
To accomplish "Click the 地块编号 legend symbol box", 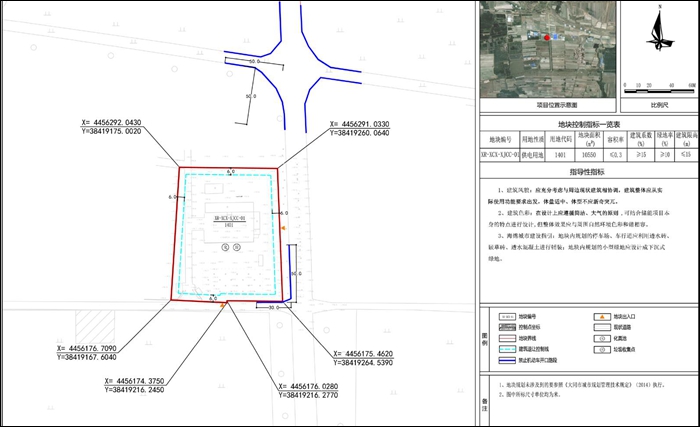I will (506, 317).
